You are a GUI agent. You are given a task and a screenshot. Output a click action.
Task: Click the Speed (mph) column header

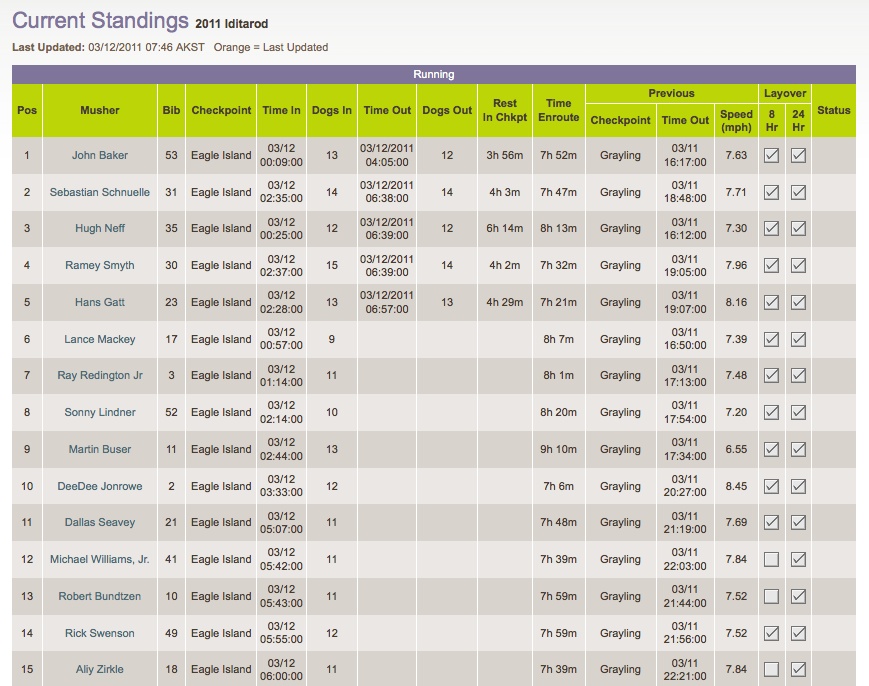[x=736, y=120]
